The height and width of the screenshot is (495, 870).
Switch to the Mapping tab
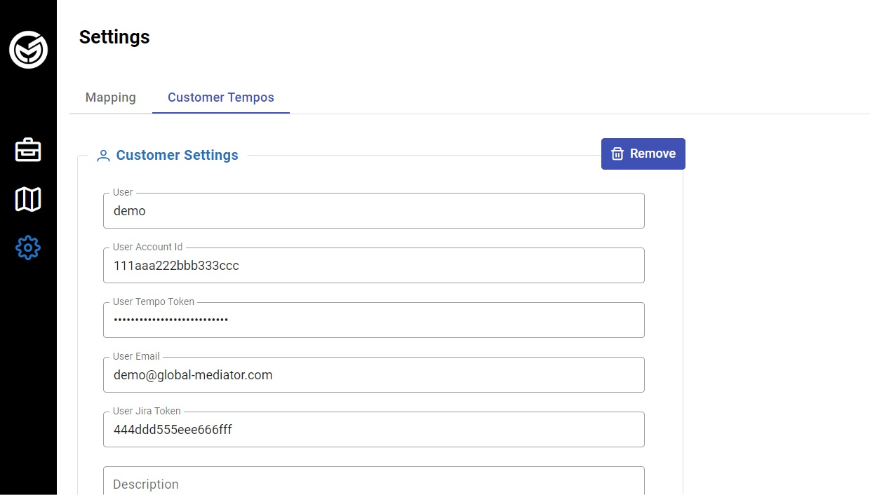coord(110,97)
